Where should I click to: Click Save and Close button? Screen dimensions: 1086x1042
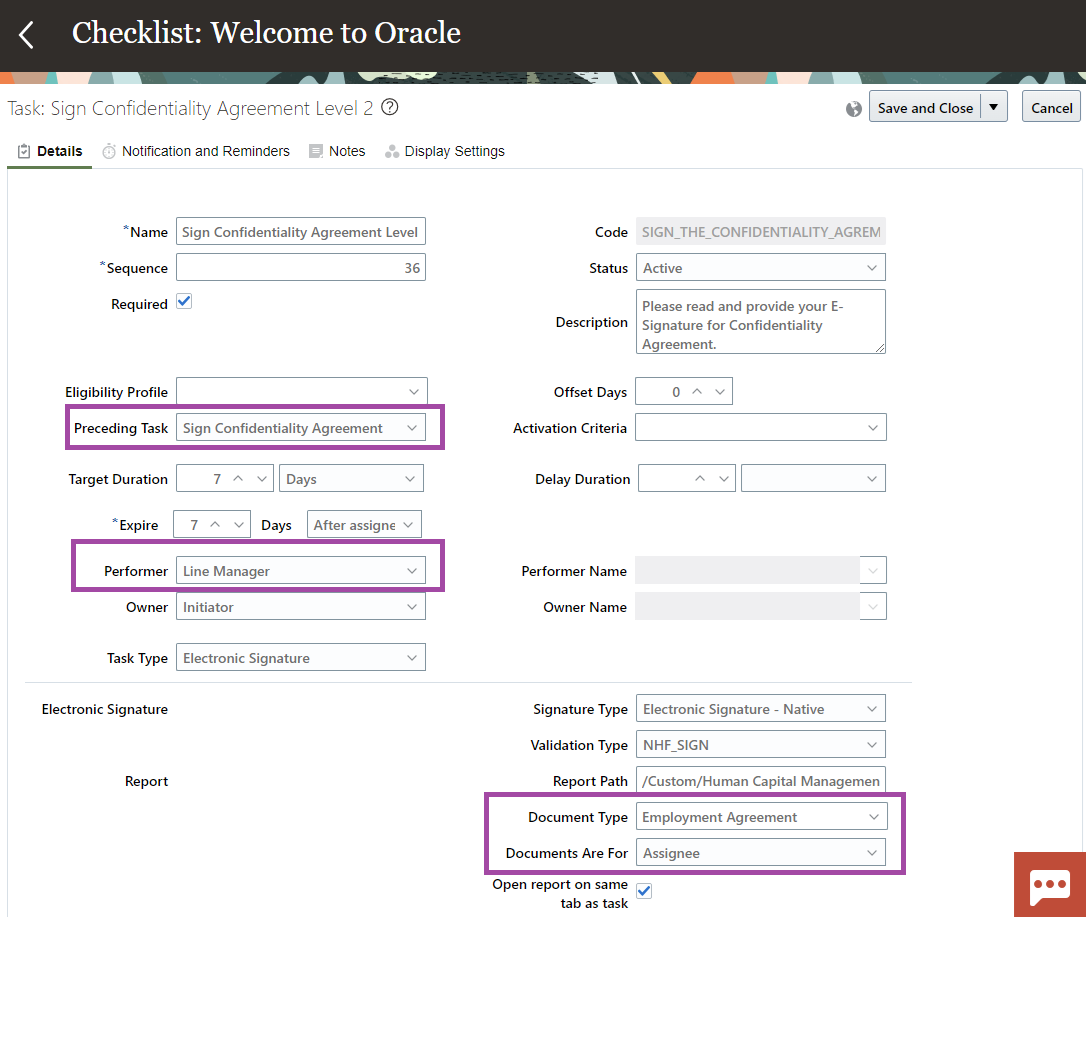tap(925, 107)
